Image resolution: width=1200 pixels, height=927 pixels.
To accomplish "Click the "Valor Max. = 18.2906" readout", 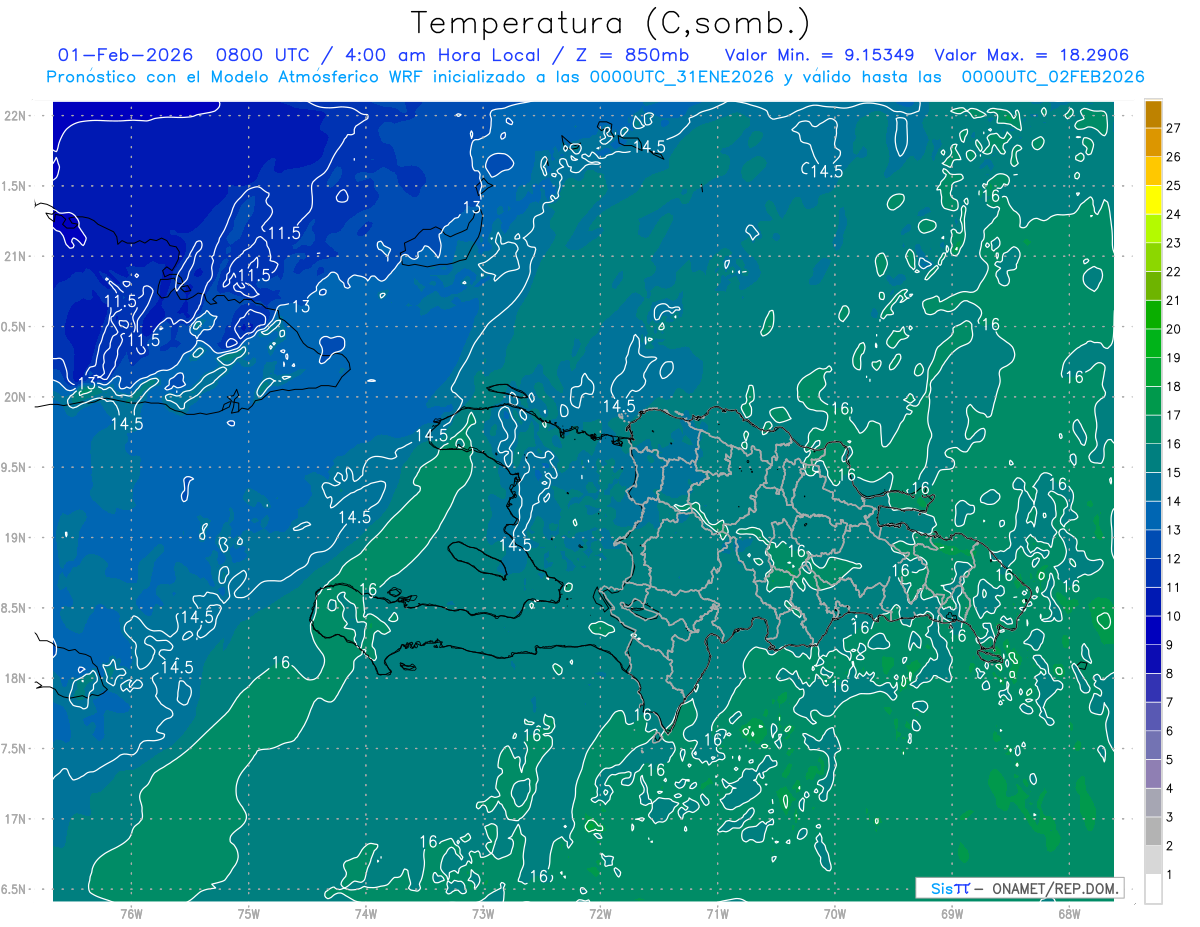I will coord(1031,55).
